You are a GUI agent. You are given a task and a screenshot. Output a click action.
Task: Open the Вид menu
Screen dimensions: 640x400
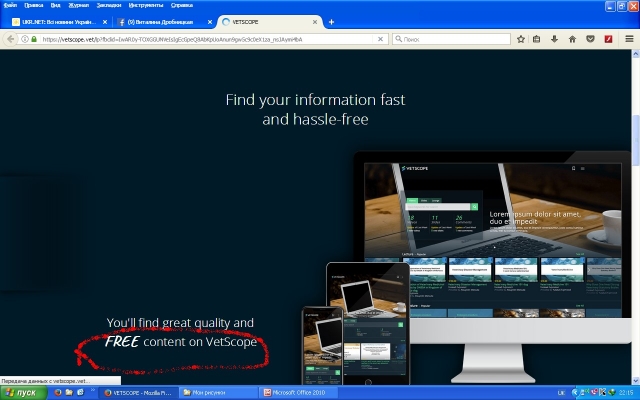coord(56,5)
